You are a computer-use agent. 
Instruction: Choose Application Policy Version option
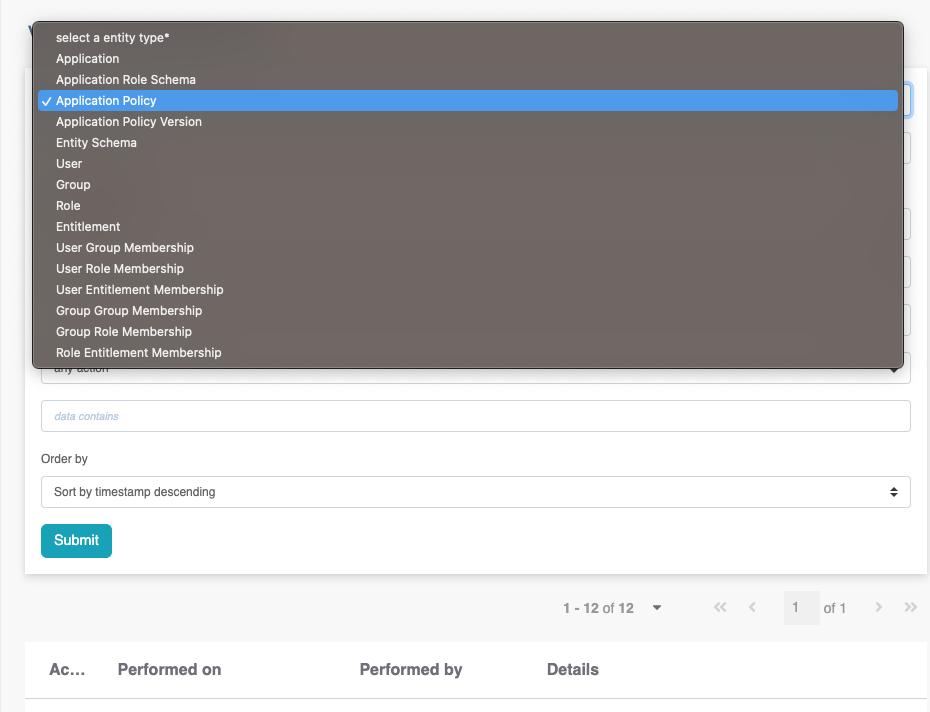click(x=468, y=122)
